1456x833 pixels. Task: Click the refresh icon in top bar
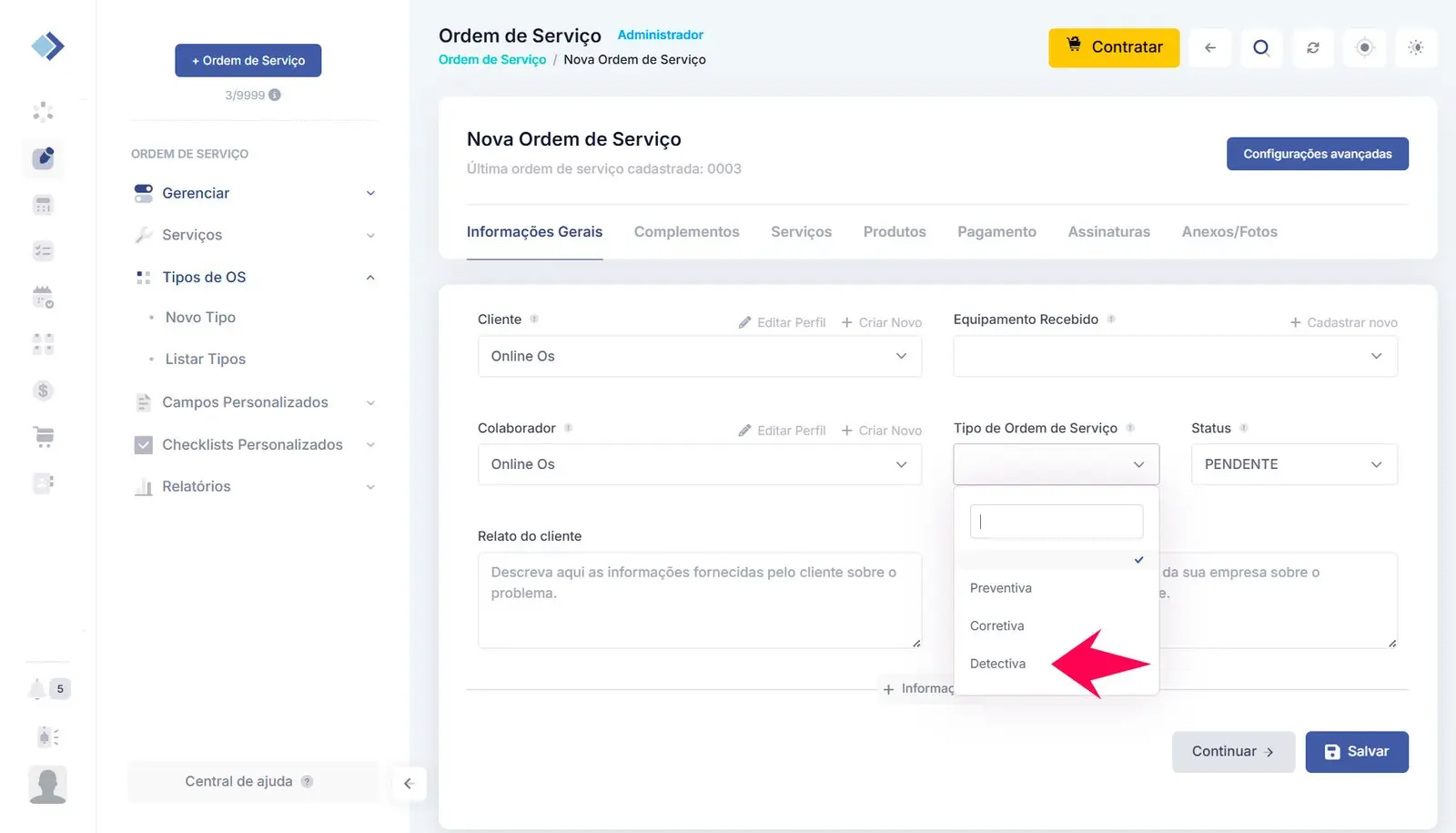(x=1312, y=47)
